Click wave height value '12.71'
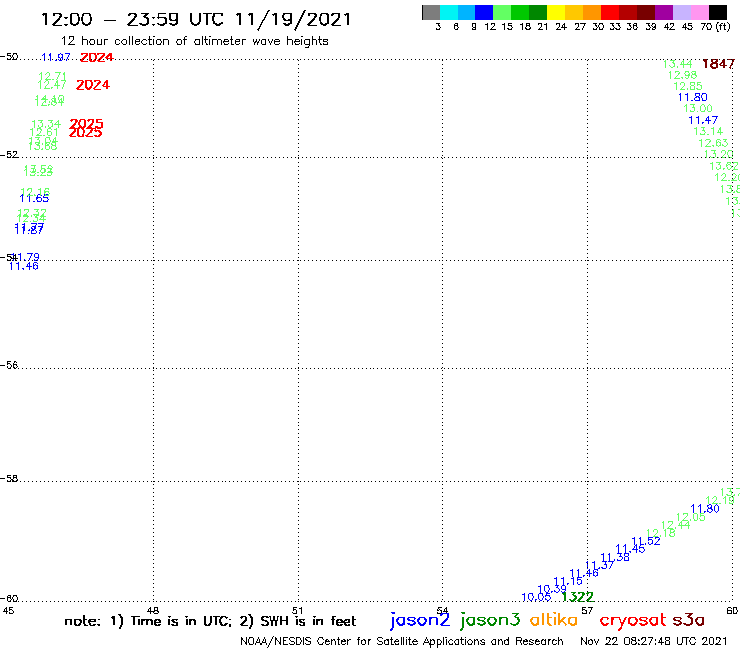Viewport: 740px width, 650px height. point(52,76)
